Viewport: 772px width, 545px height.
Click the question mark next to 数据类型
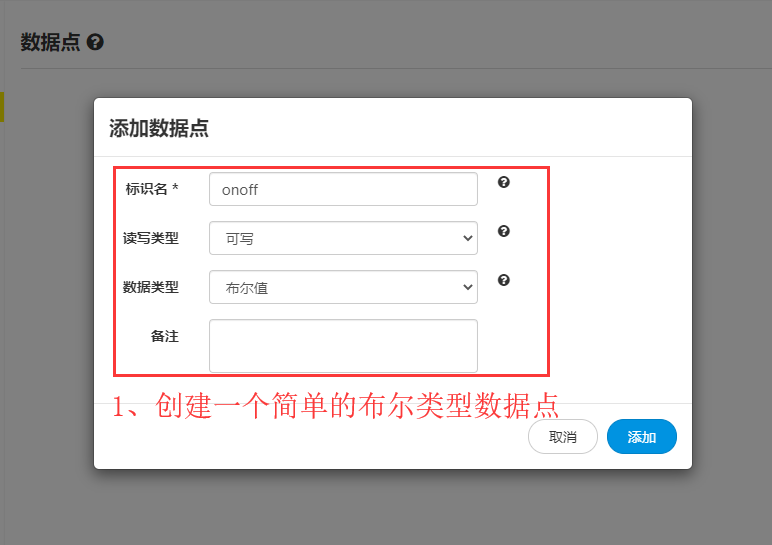[504, 280]
